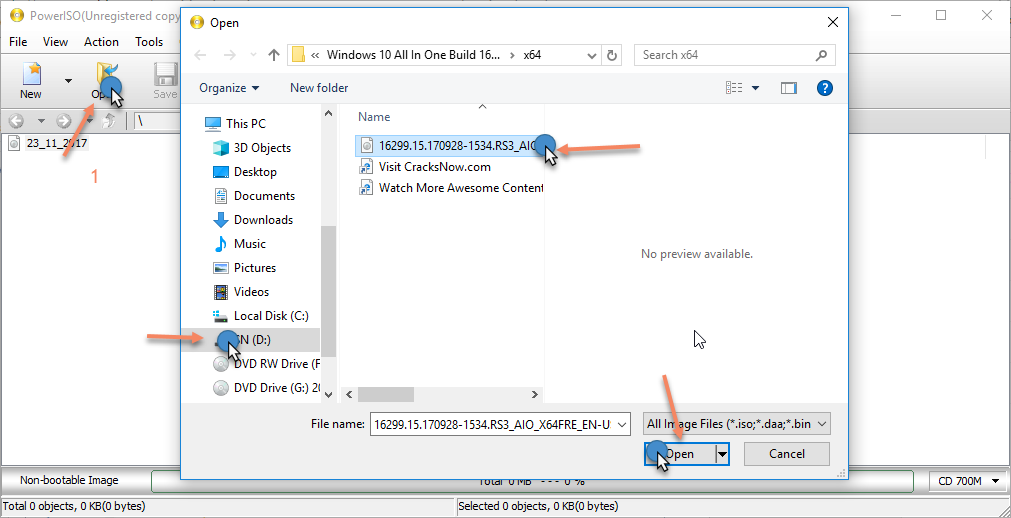Click the New toolbar icon in PowerISO

[30, 81]
